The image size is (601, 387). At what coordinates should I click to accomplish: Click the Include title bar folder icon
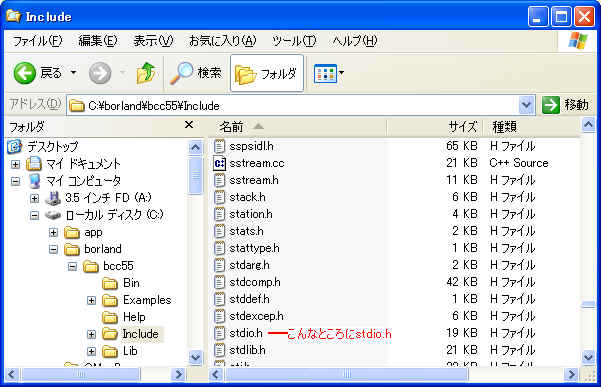[x=13, y=16]
